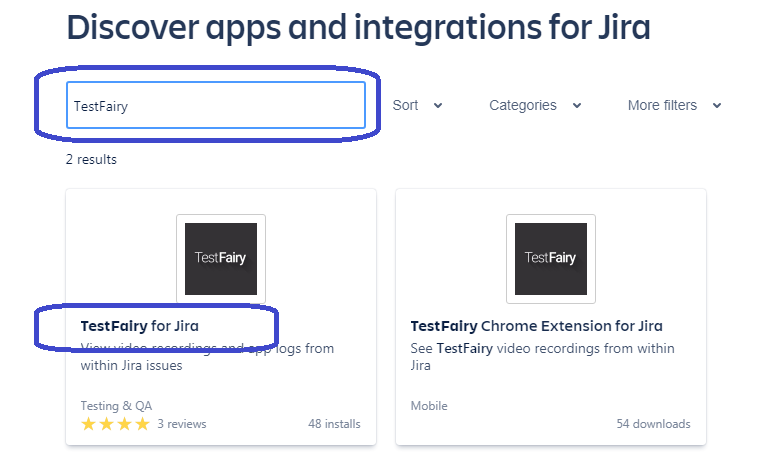Screen dimensions: 762x464
Task: Click the 54 downloads count
Action: click(x=653, y=424)
